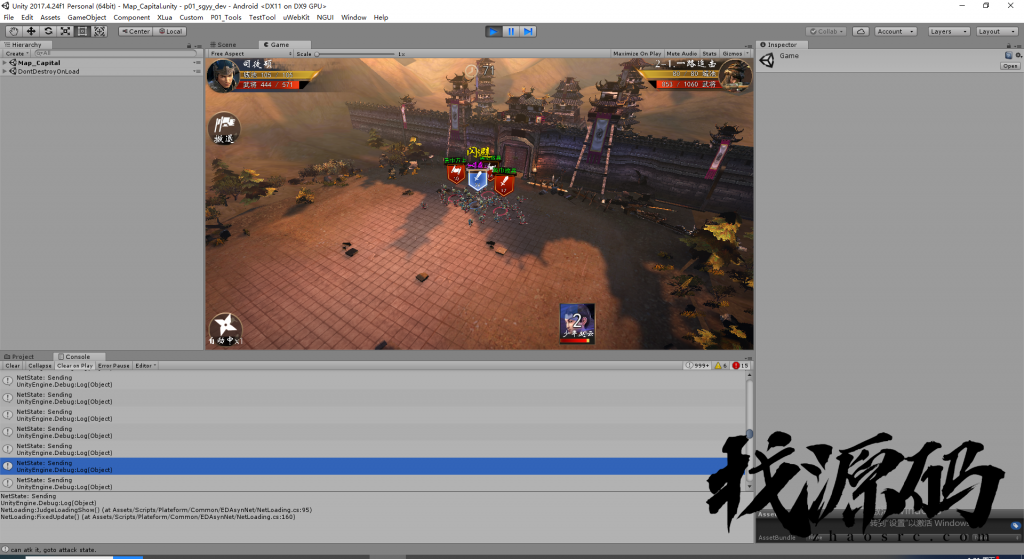The height and width of the screenshot is (559, 1024).
Task: Expand the Map_Capital scene
Action: click(5, 63)
